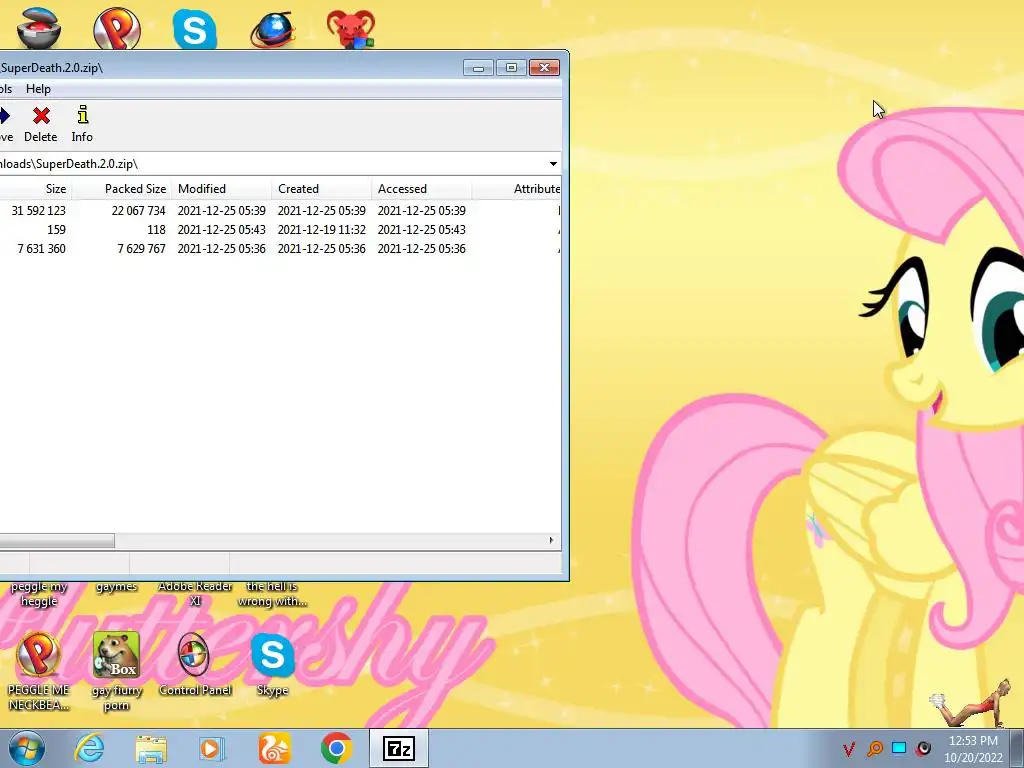Viewport: 1024px width, 768px height.
Task: Open PEGGLE ME NECKBEA... desktop icon
Action: pos(39,671)
